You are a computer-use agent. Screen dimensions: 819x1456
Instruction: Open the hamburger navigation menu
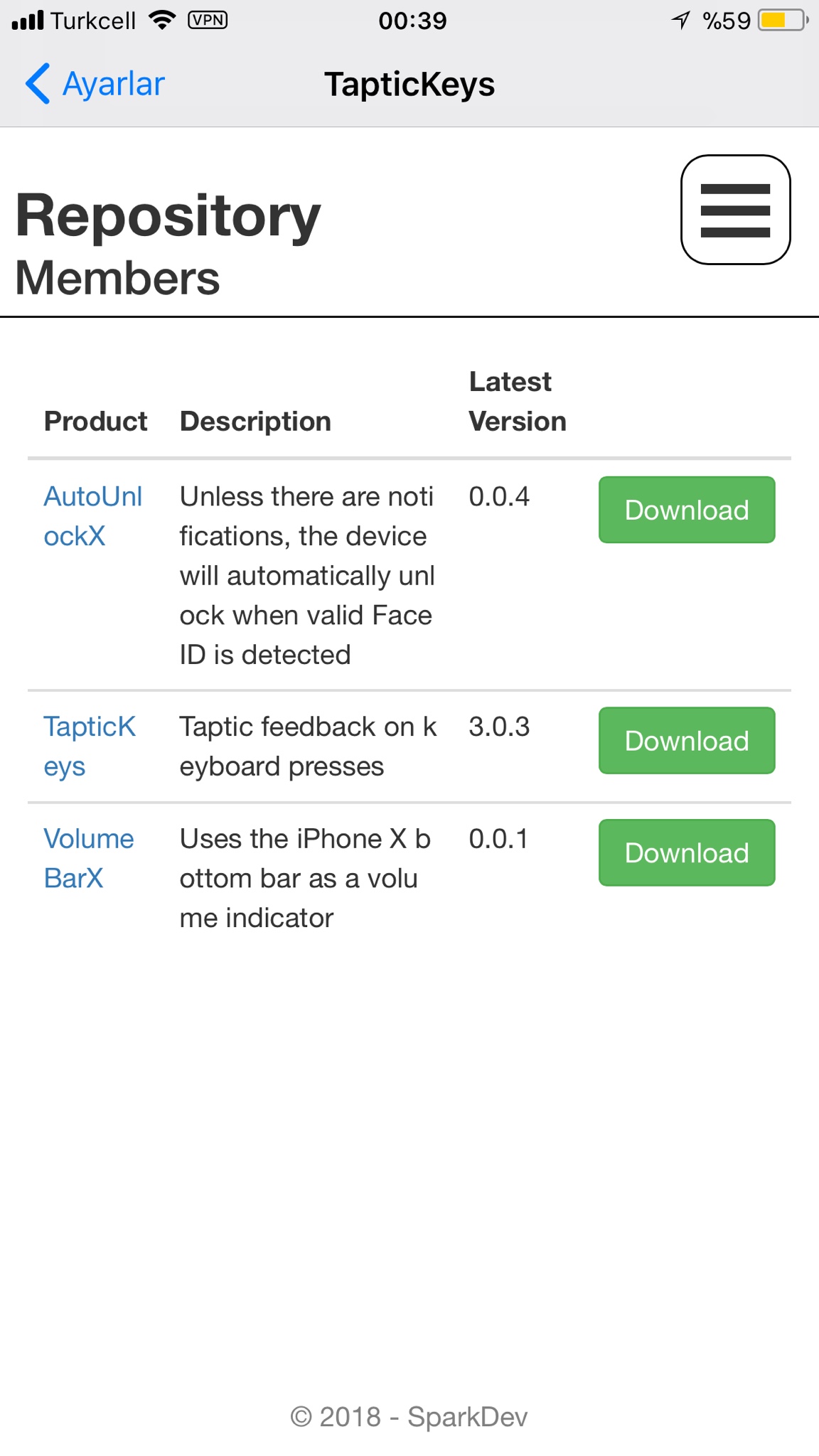click(735, 210)
